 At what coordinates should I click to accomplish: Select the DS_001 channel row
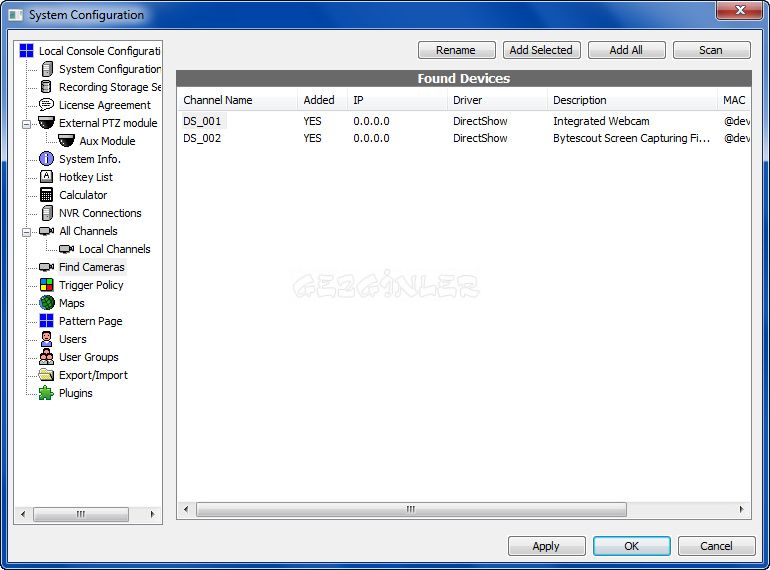point(464,121)
